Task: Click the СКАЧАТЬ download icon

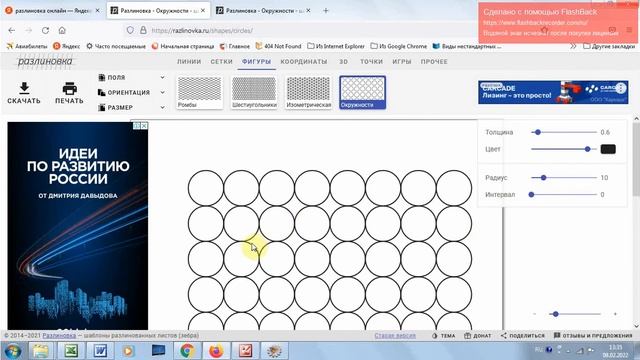Action: point(24,88)
